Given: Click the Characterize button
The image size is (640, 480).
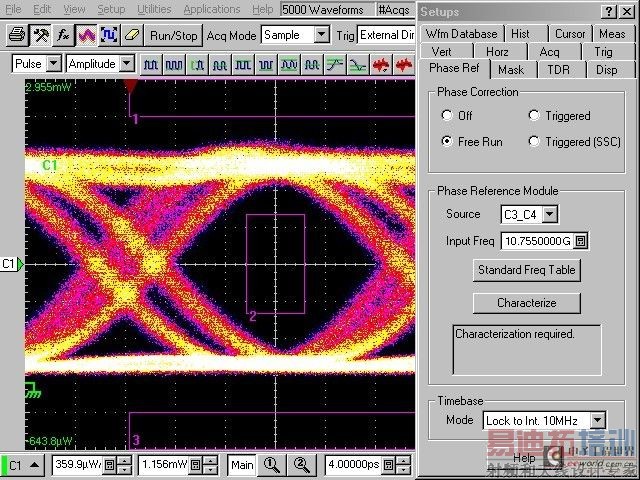Looking at the screenshot, I should tap(527, 303).
